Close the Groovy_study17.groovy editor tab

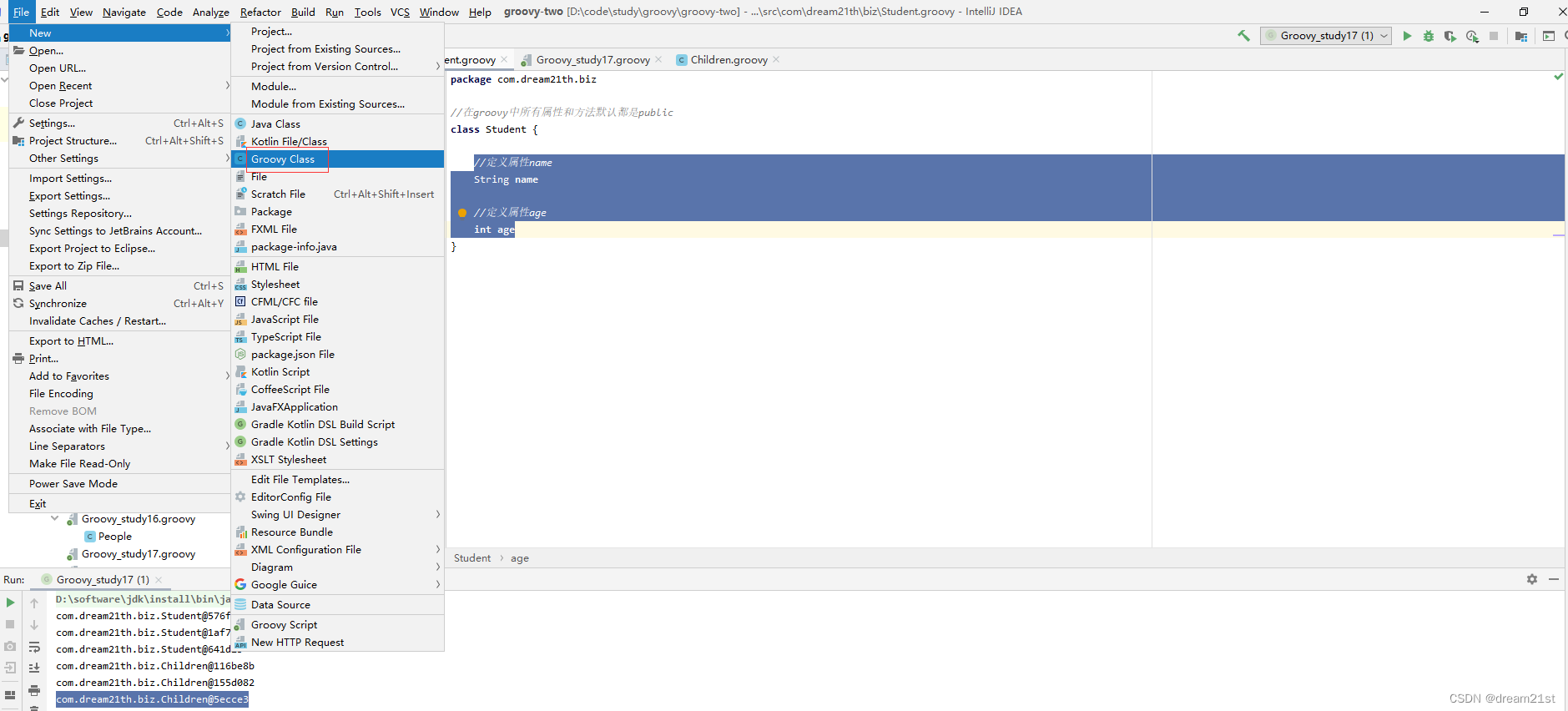[x=658, y=59]
